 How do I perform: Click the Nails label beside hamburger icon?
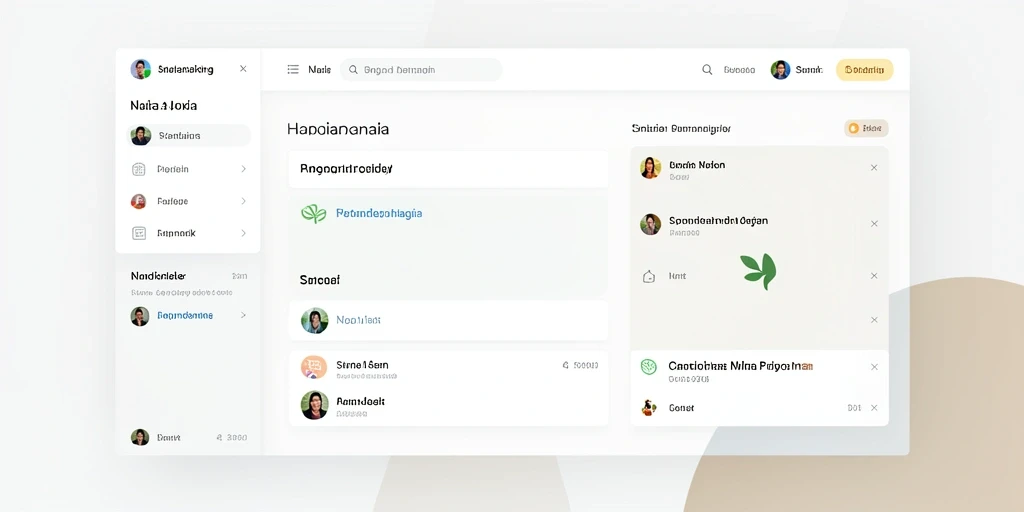319,69
